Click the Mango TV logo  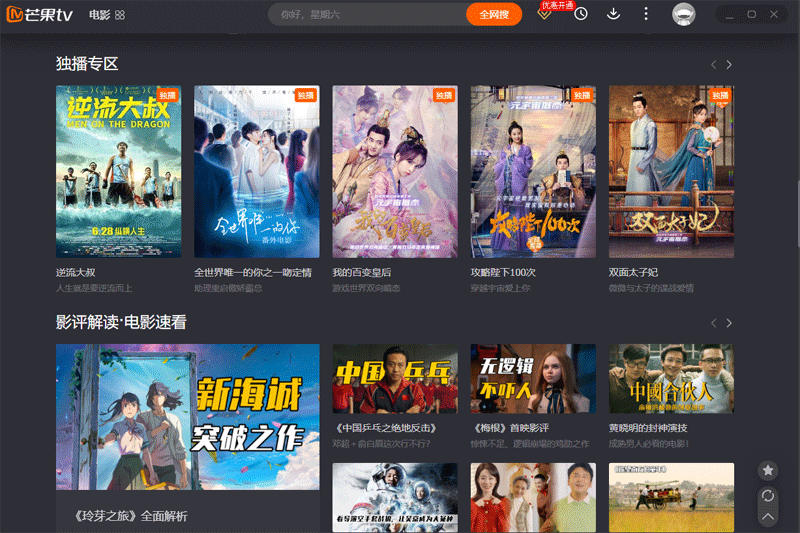(39, 14)
